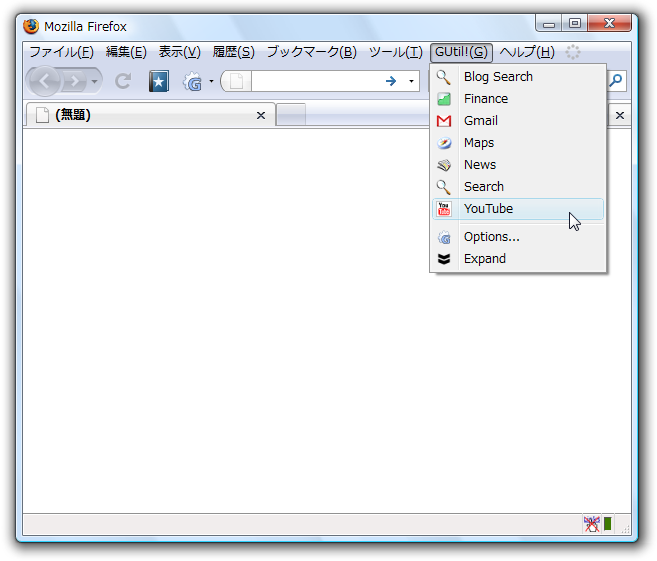
Task: Open the 履歴(S) menu
Action: [x=233, y=52]
